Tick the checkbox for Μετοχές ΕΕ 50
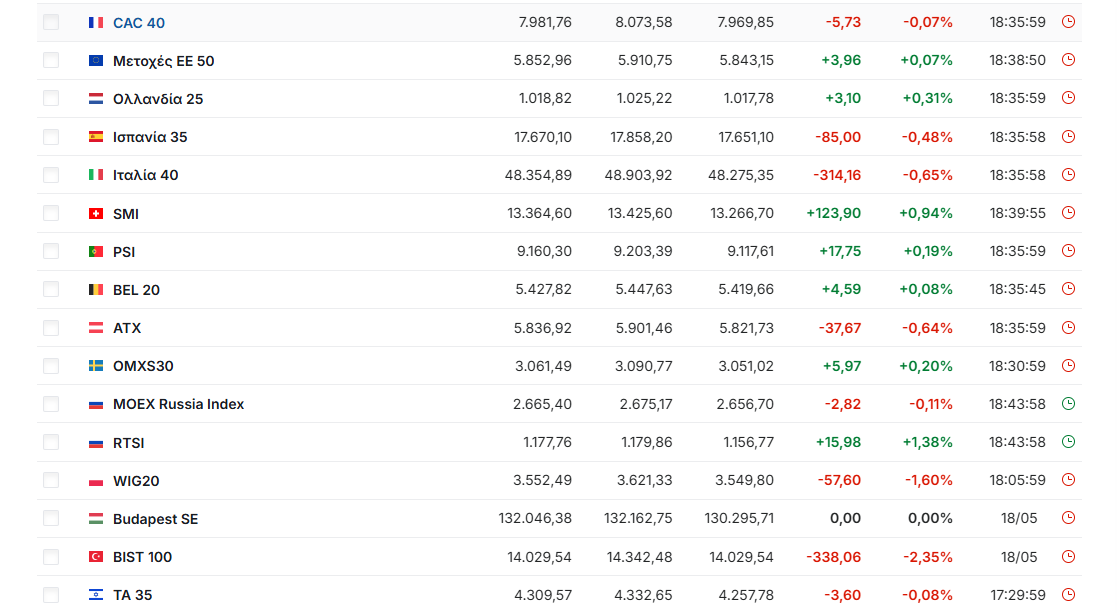 click(x=51, y=61)
